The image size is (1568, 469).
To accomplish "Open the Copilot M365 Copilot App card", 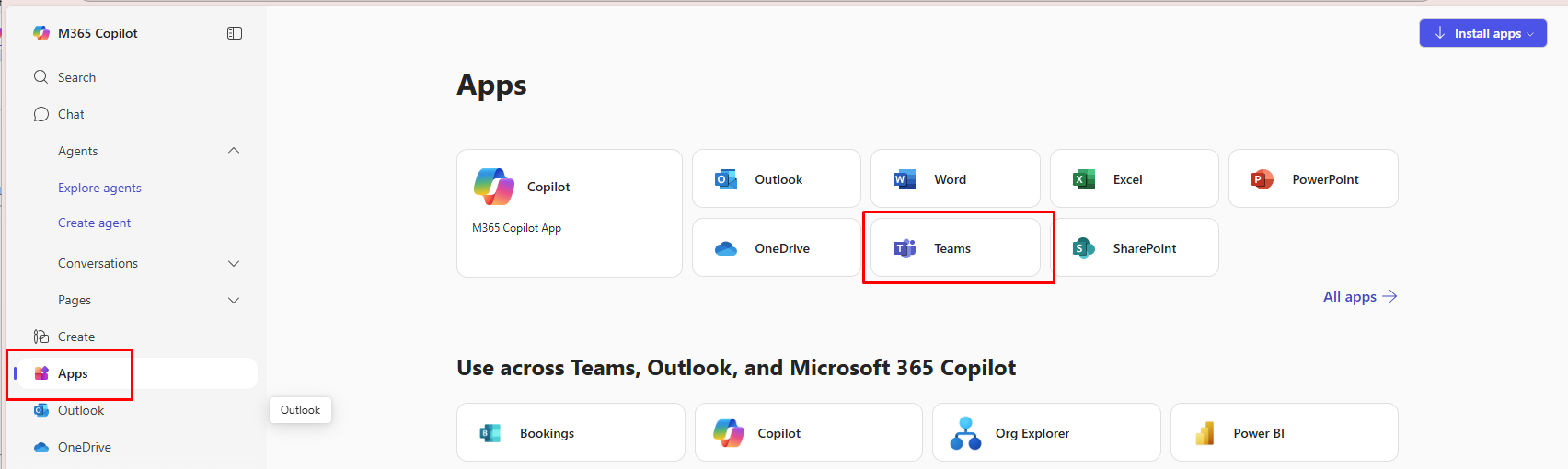I will (x=569, y=212).
